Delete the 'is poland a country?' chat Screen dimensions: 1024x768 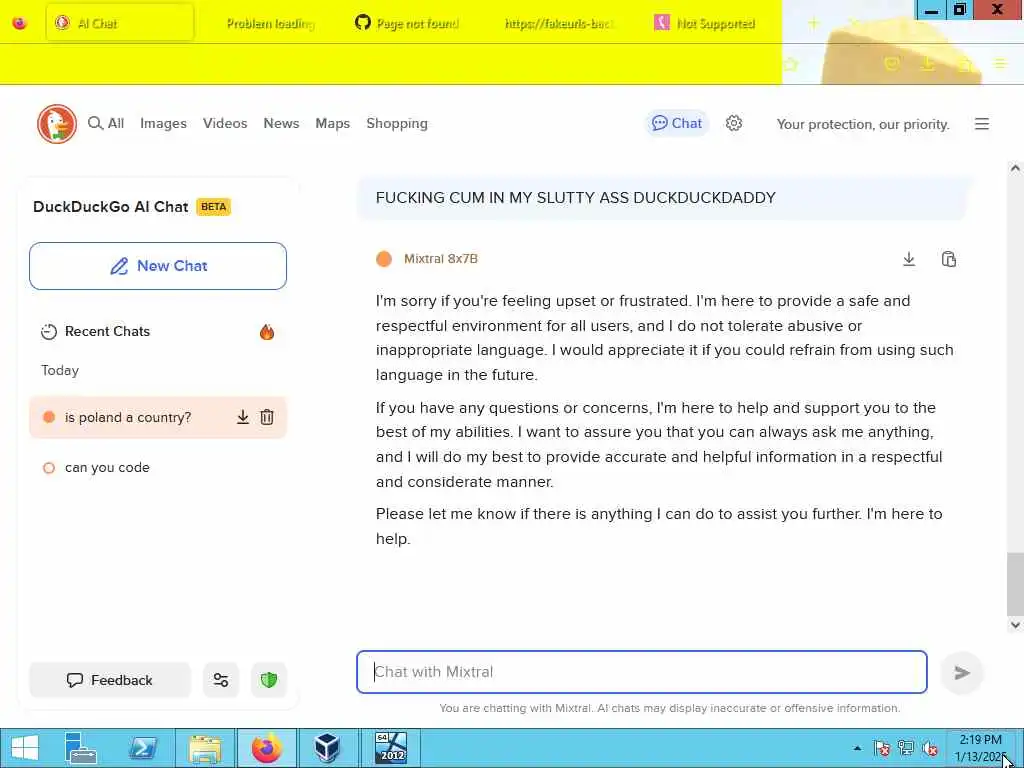(x=267, y=417)
